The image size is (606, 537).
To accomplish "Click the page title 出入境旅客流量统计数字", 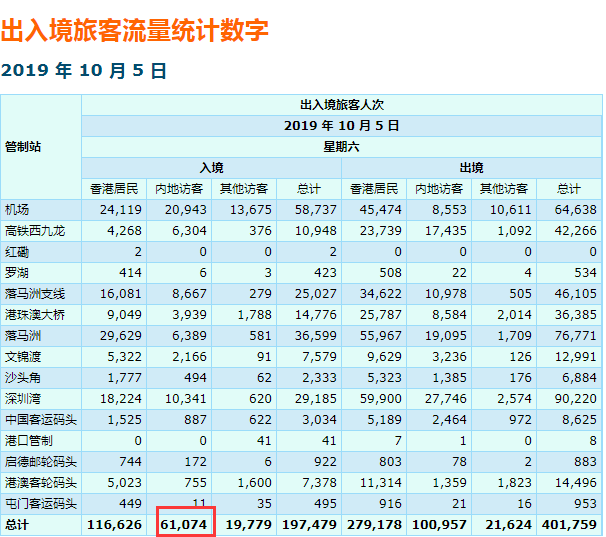I will [x=134, y=30].
